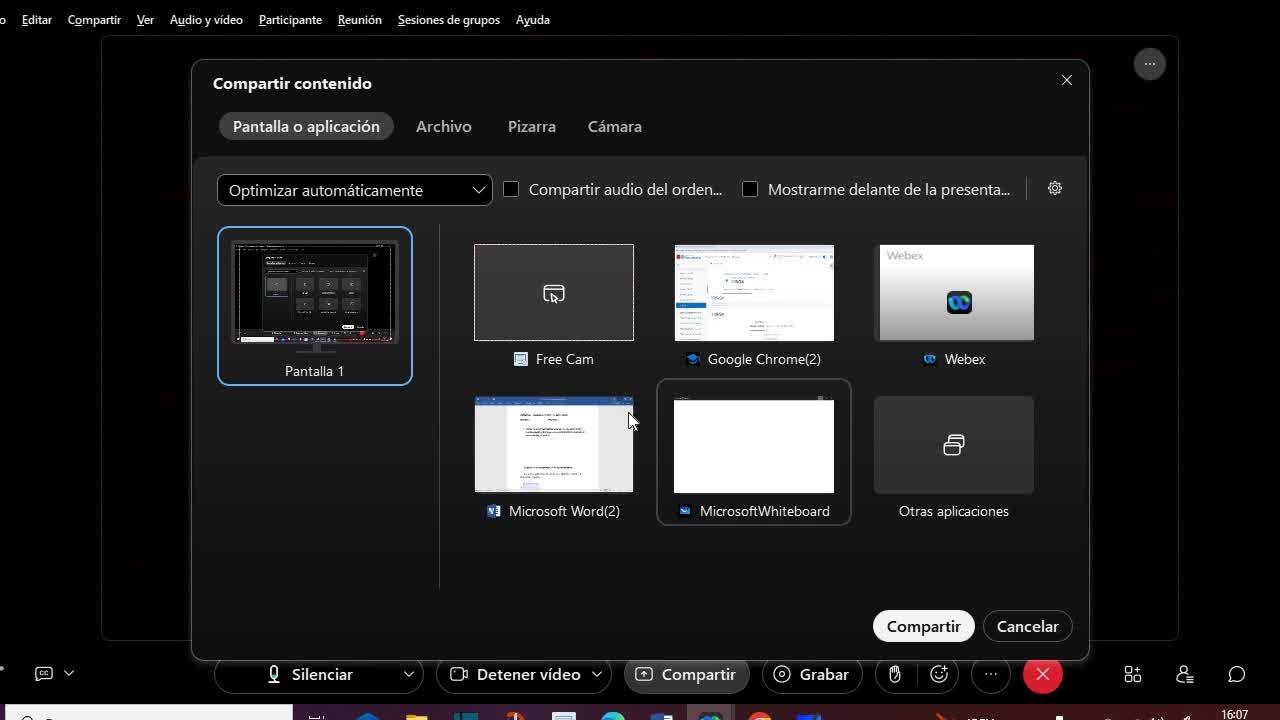This screenshot has width=1280, height=720.
Task: Click the red leave meeting button
Action: [1042, 674]
